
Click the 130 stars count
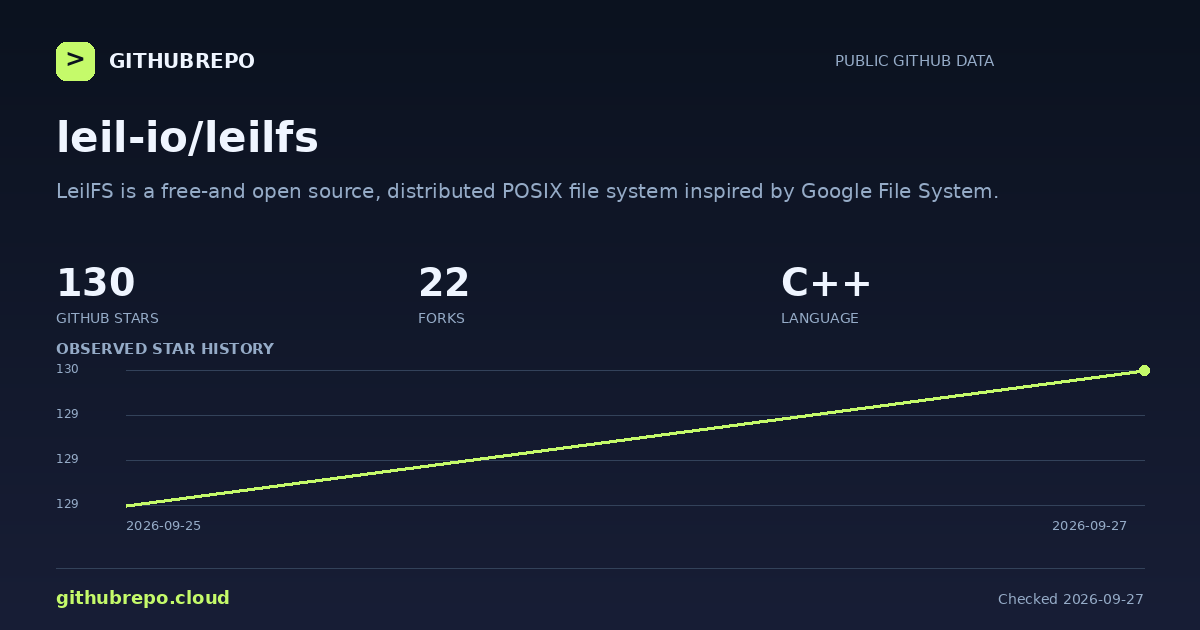click(x=95, y=283)
